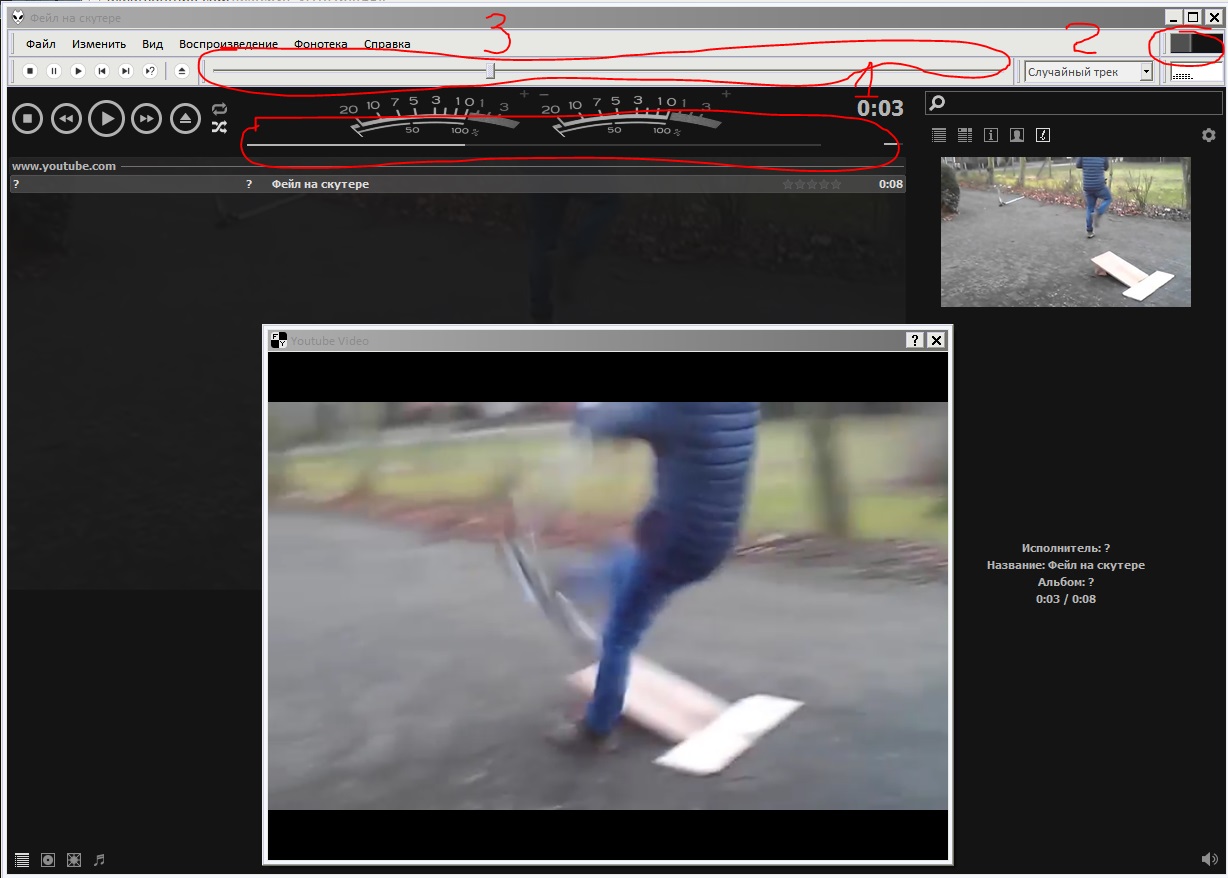This screenshot has width=1228, height=878.
Task: Open the info panel icon
Action: click(991, 135)
